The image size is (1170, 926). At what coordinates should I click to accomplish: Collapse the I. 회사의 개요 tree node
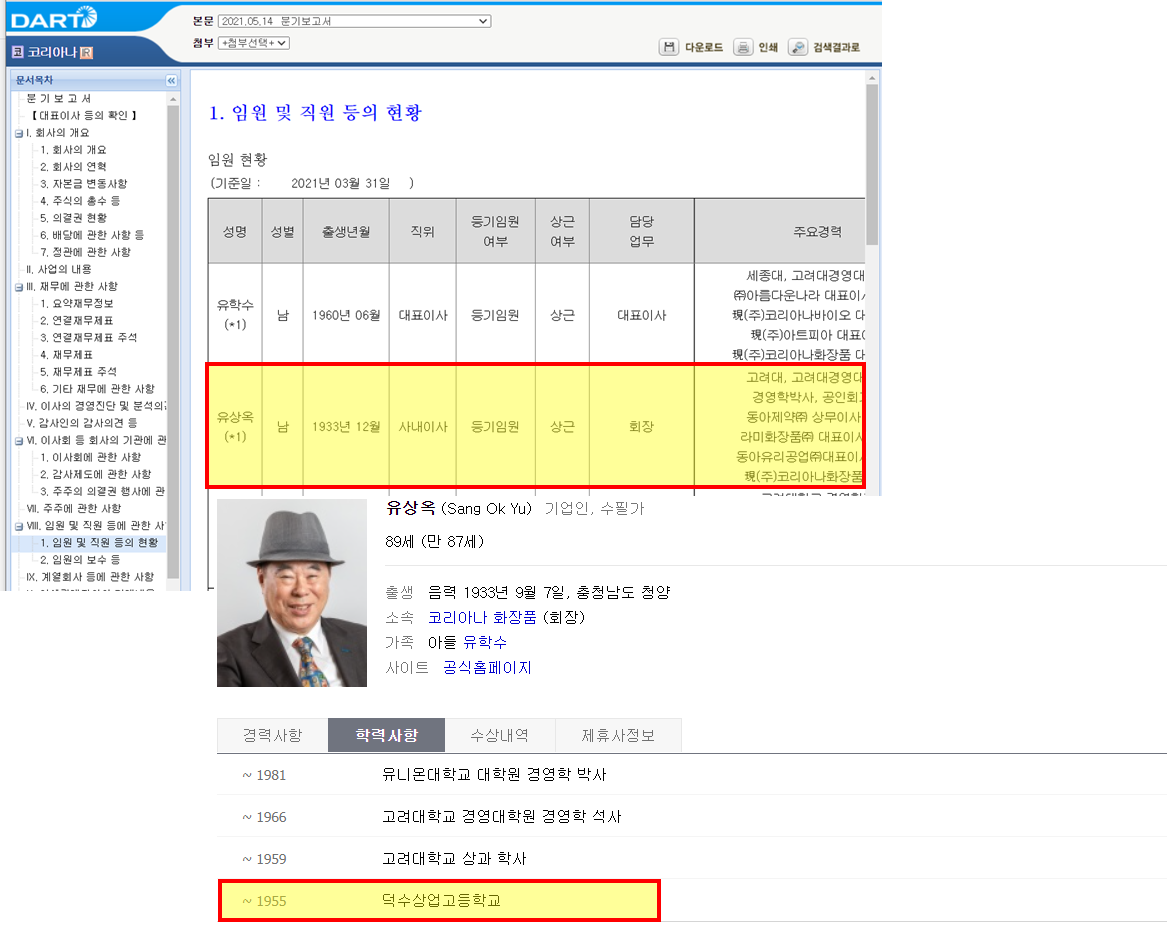click(x=19, y=134)
